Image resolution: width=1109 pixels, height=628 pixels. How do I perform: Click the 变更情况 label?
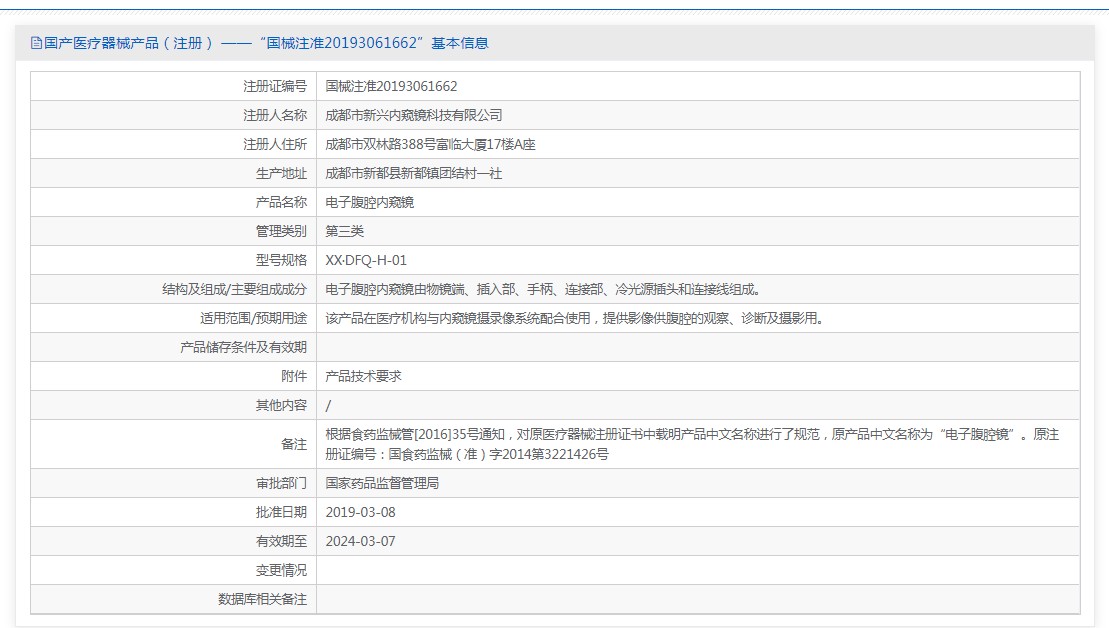281,570
